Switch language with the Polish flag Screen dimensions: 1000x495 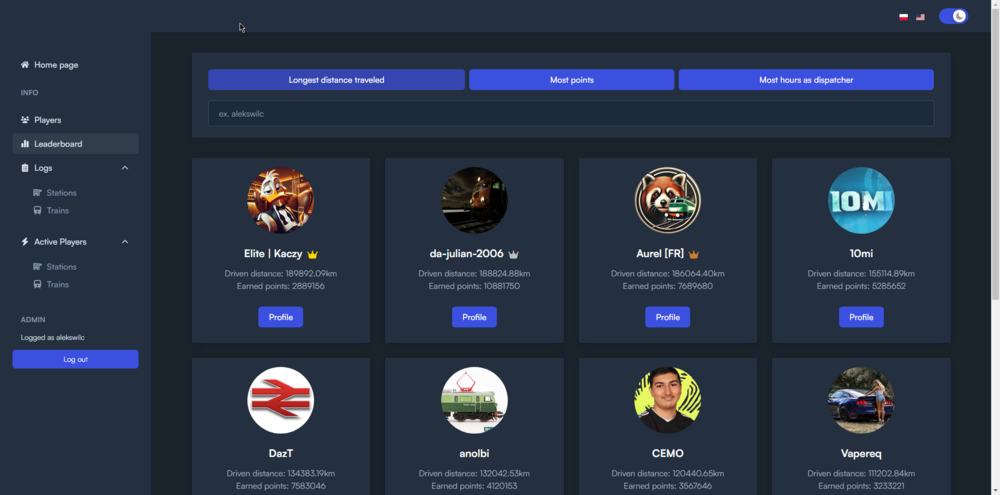904,17
